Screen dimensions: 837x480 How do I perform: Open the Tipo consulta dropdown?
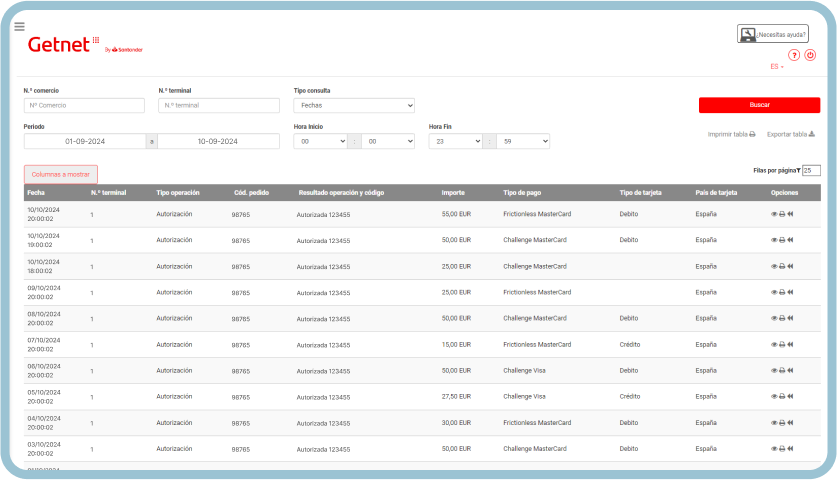click(353, 105)
